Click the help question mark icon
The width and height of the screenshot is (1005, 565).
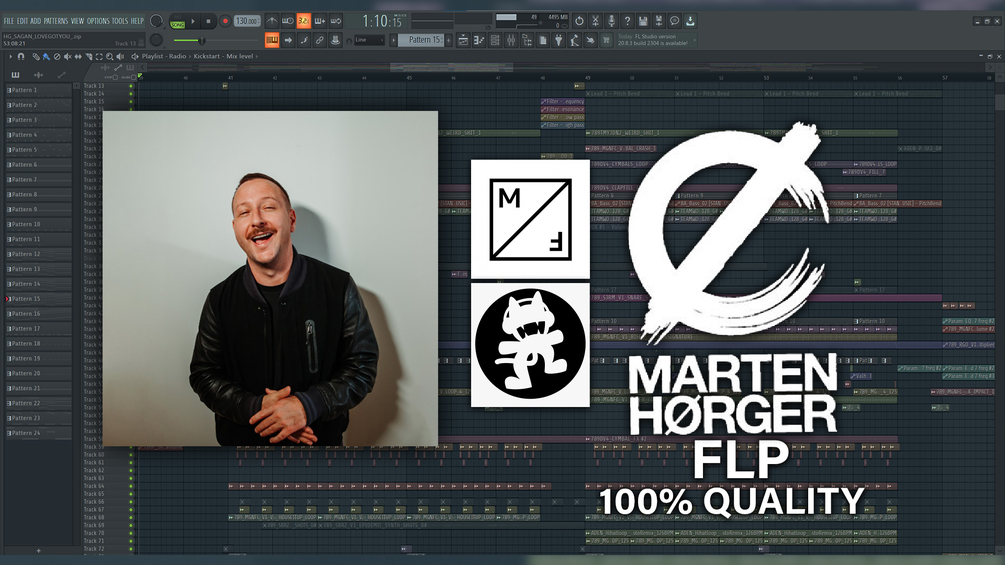[627, 21]
